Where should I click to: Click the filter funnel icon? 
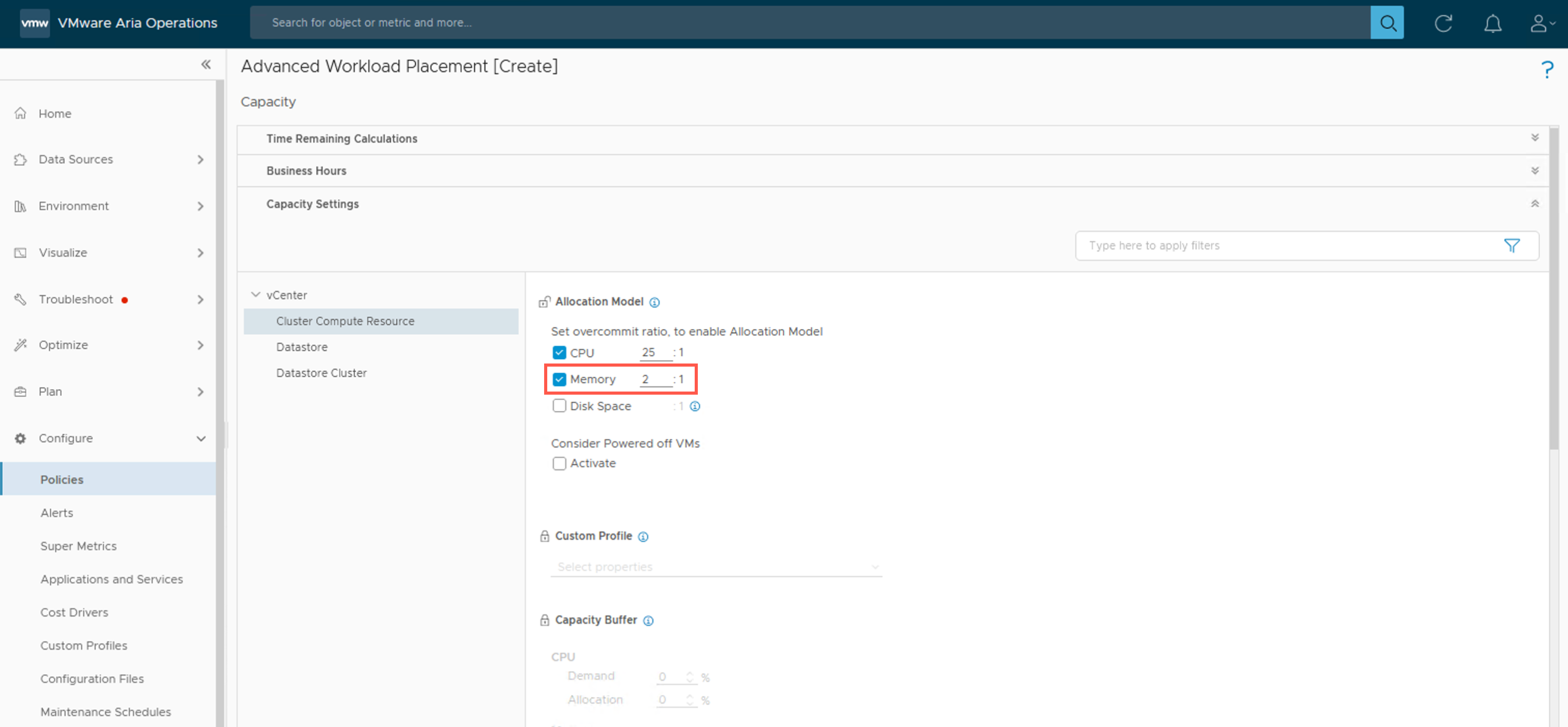click(x=1511, y=246)
